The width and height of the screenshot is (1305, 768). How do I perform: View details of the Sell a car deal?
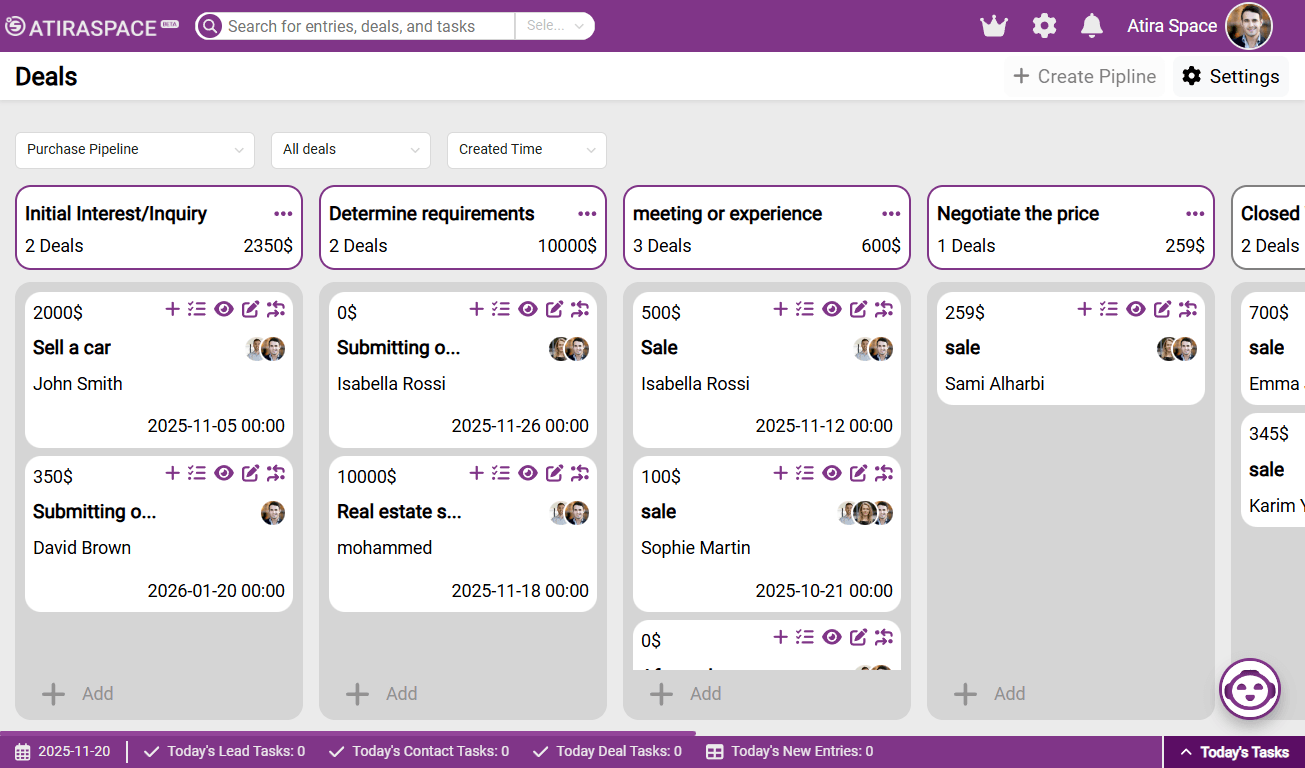224,309
